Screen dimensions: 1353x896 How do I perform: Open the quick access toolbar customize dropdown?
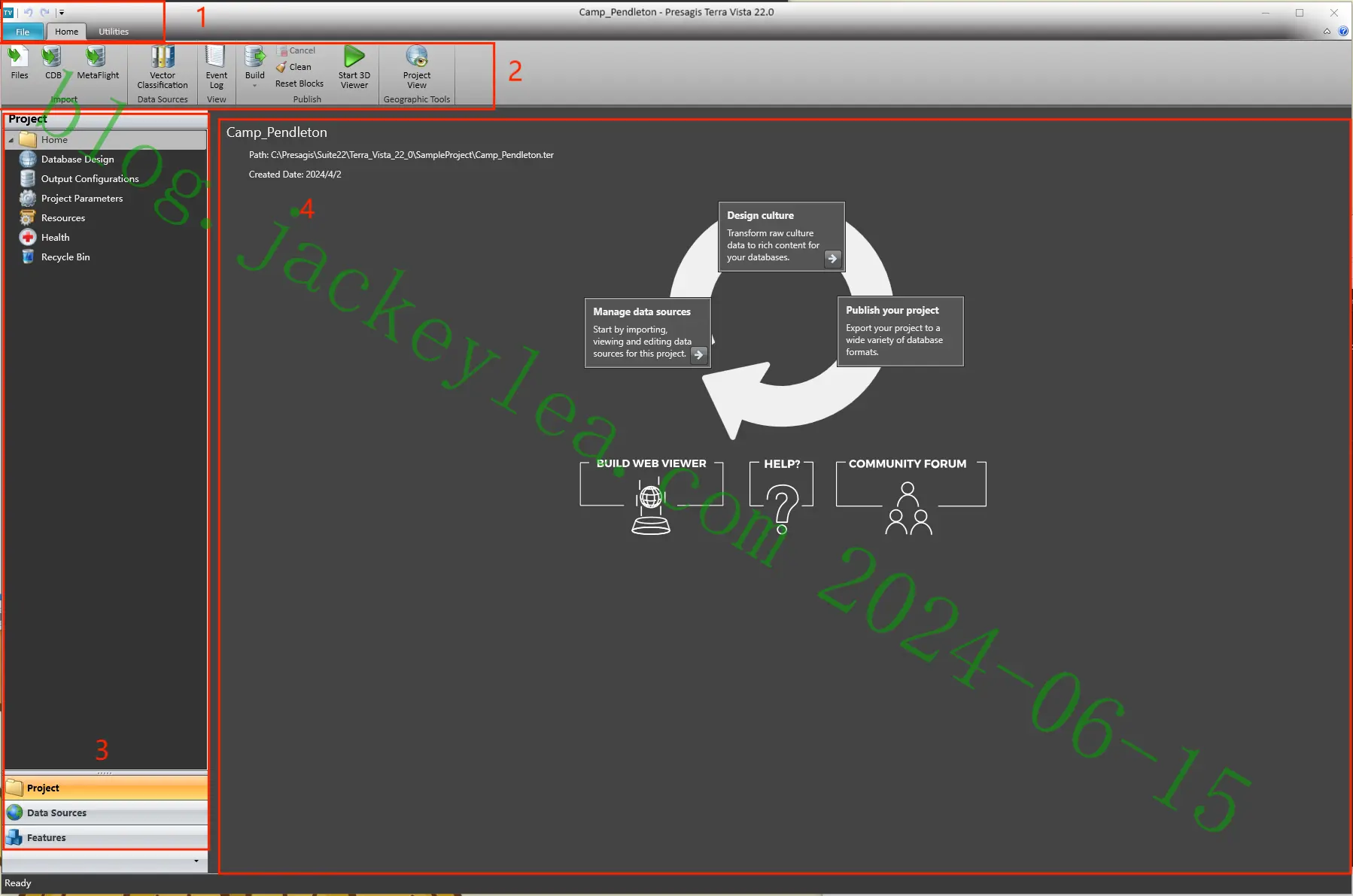tap(62, 13)
